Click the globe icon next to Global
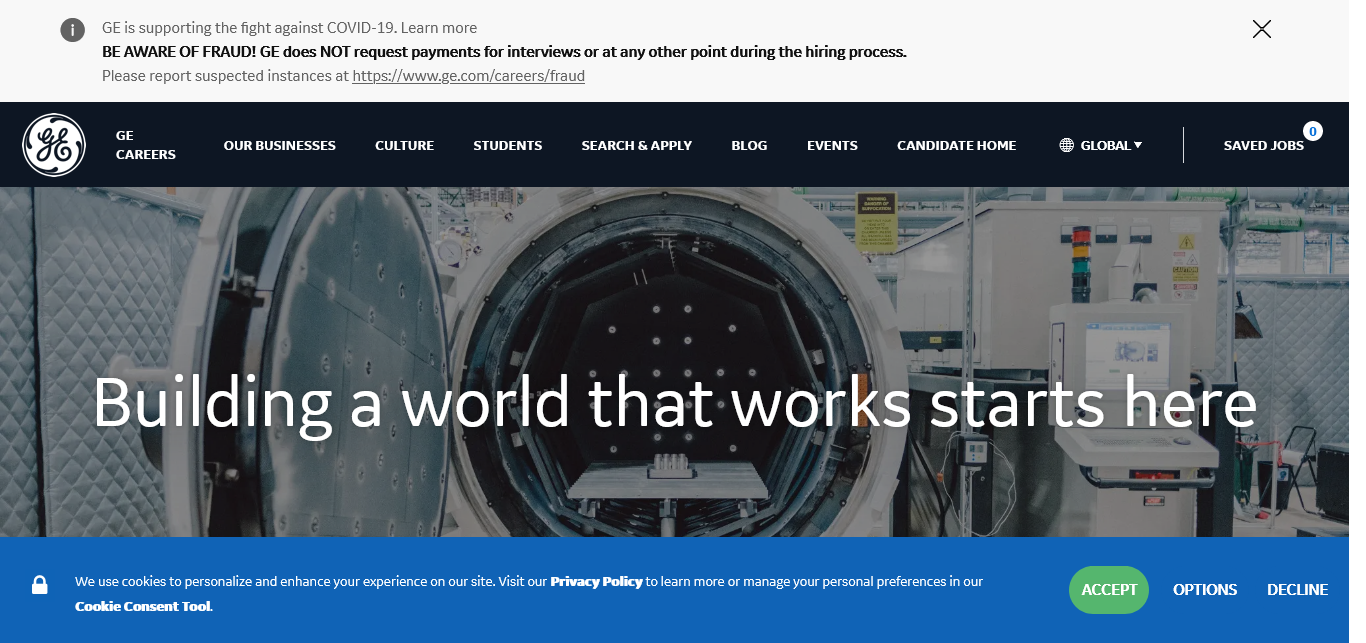The image size is (1366, 643). click(x=1067, y=146)
